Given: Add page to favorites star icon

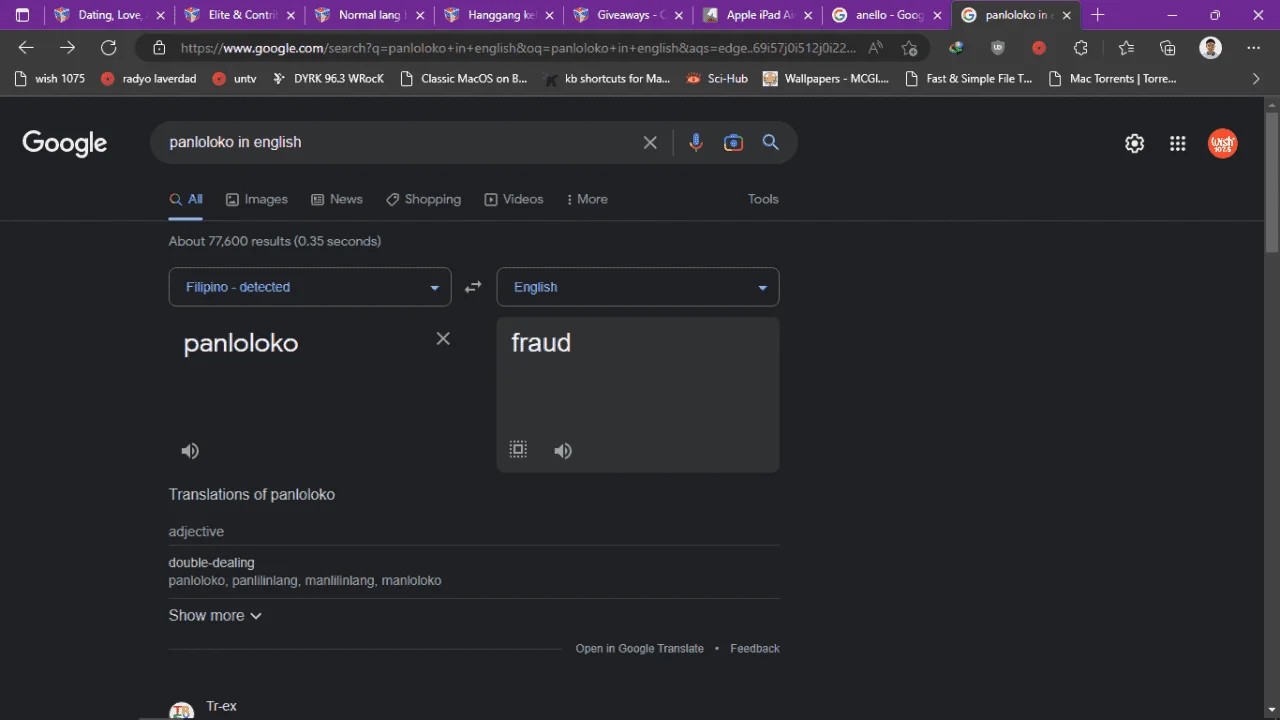Looking at the screenshot, I should pos(909,48).
